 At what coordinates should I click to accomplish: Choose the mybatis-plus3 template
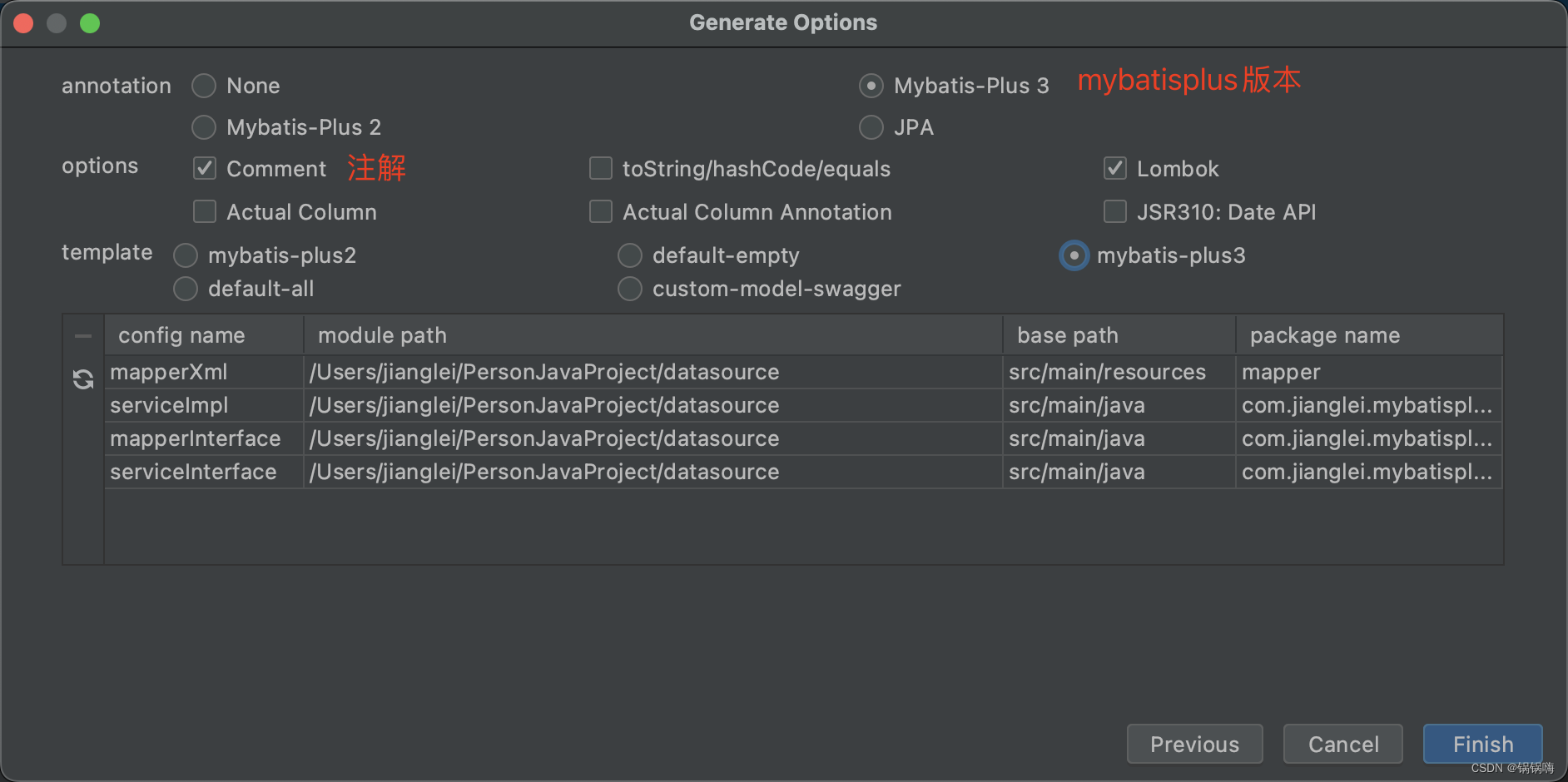[x=1074, y=255]
